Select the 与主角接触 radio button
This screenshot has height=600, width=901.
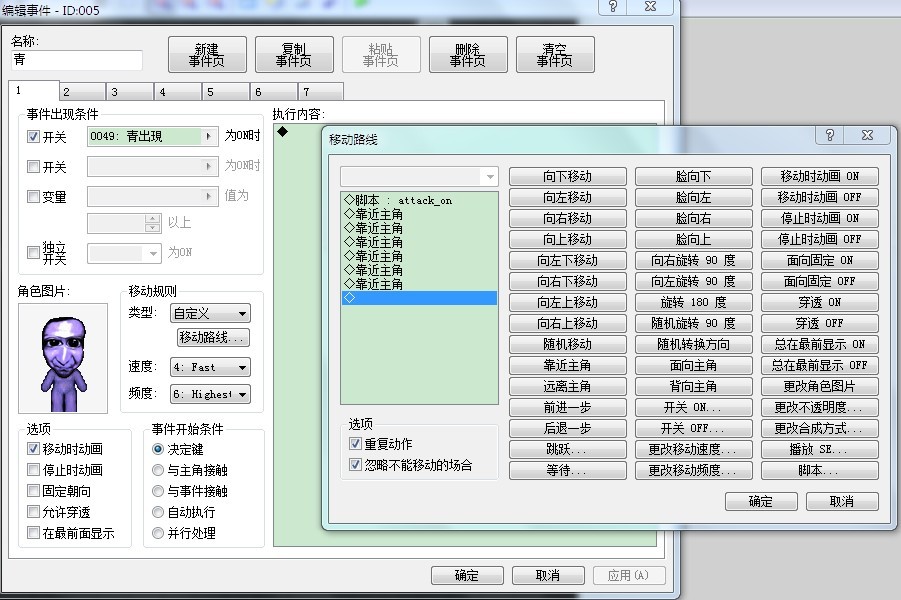pyautogui.click(x=157, y=470)
